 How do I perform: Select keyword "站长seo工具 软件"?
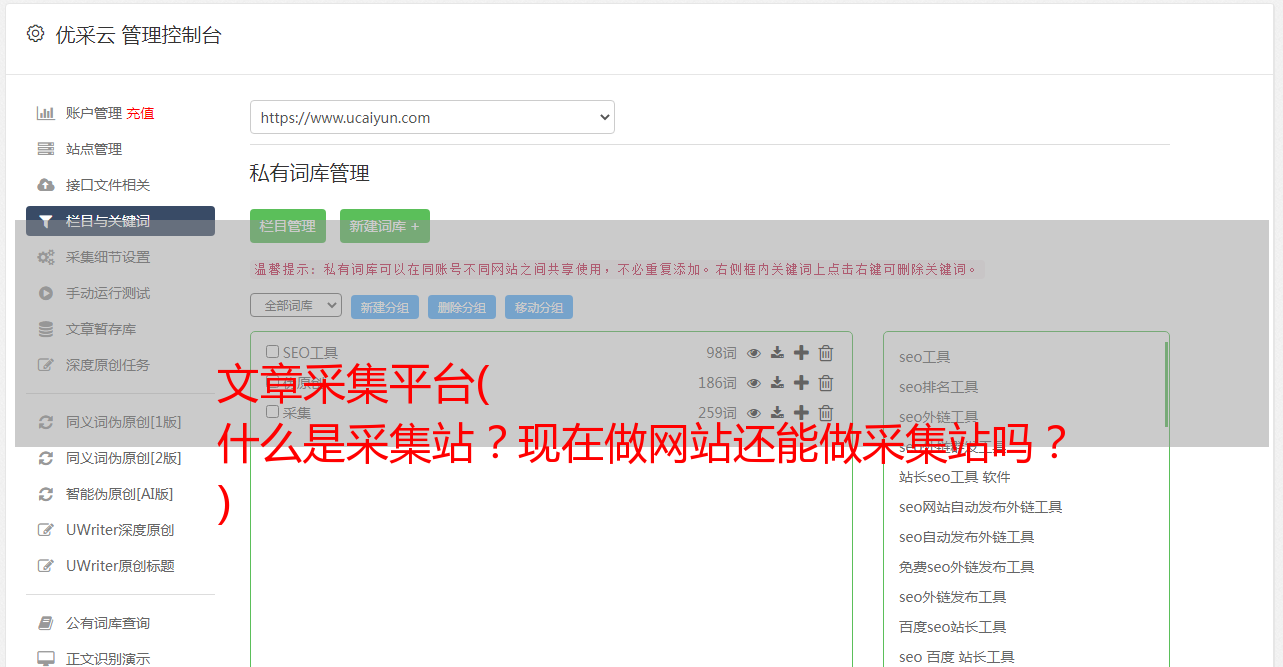coord(954,477)
